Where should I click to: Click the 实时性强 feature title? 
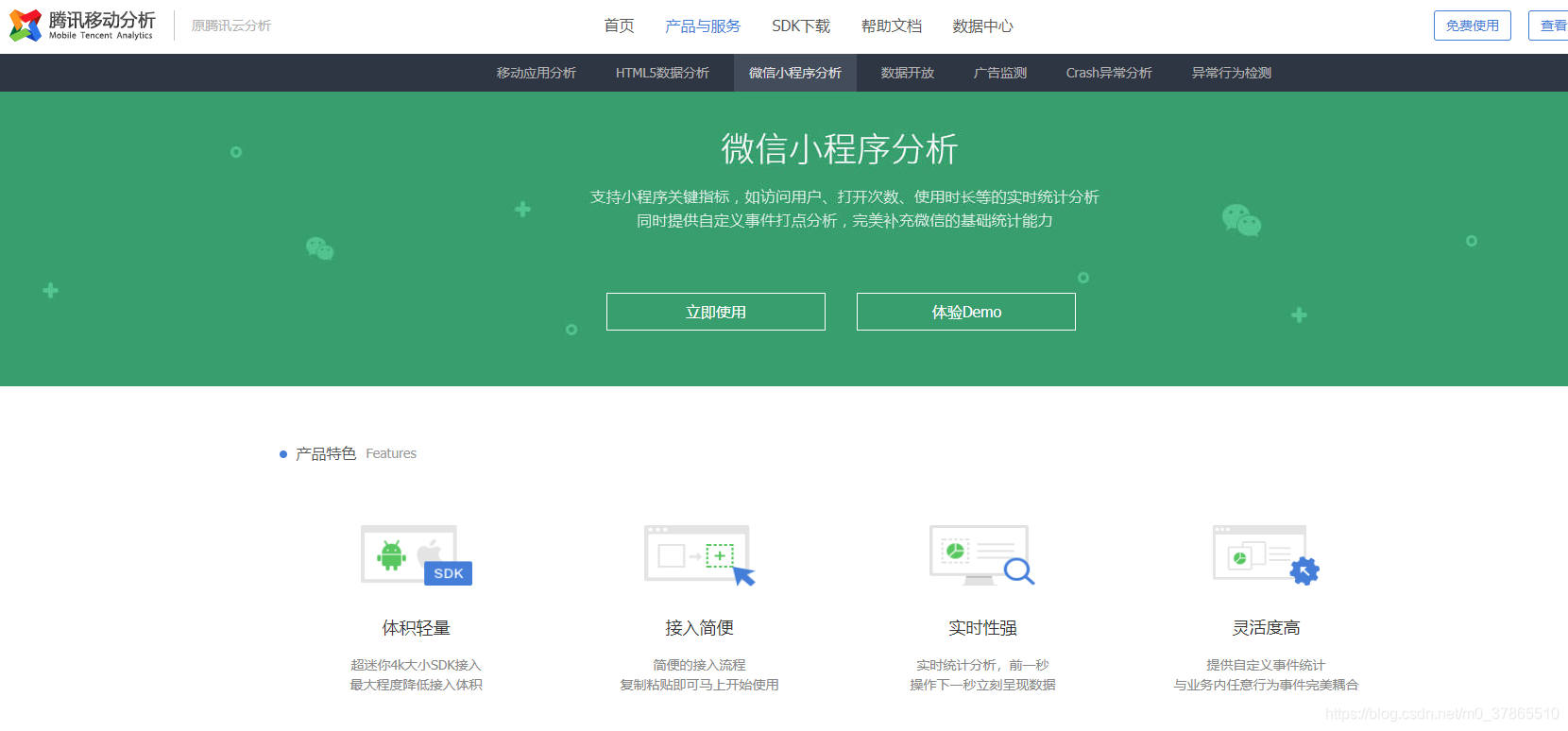click(982, 628)
